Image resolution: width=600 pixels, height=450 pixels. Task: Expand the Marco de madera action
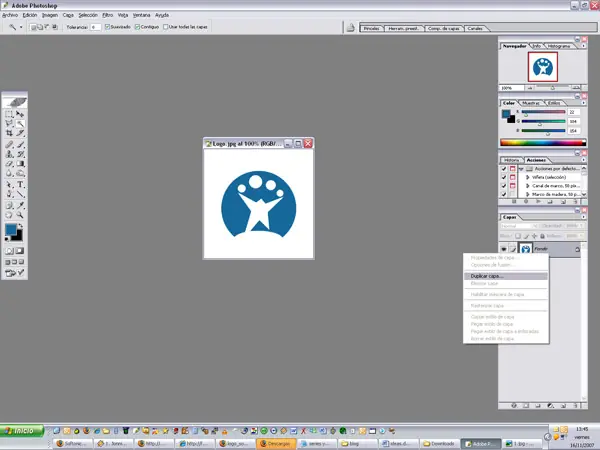click(528, 194)
